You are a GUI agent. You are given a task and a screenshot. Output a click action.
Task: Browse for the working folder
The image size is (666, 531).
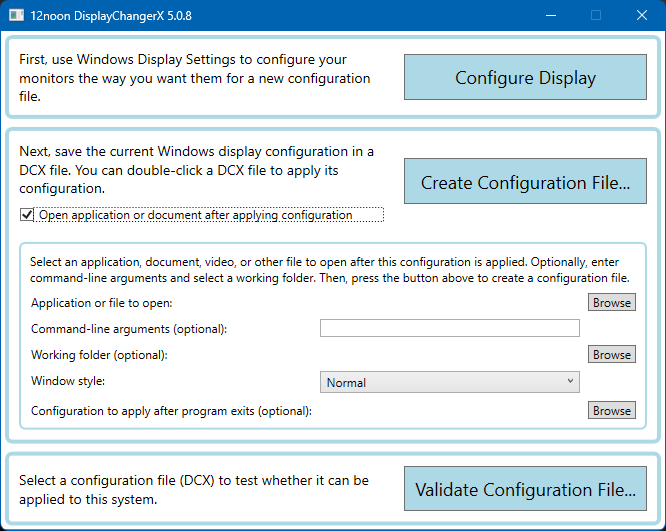point(611,354)
